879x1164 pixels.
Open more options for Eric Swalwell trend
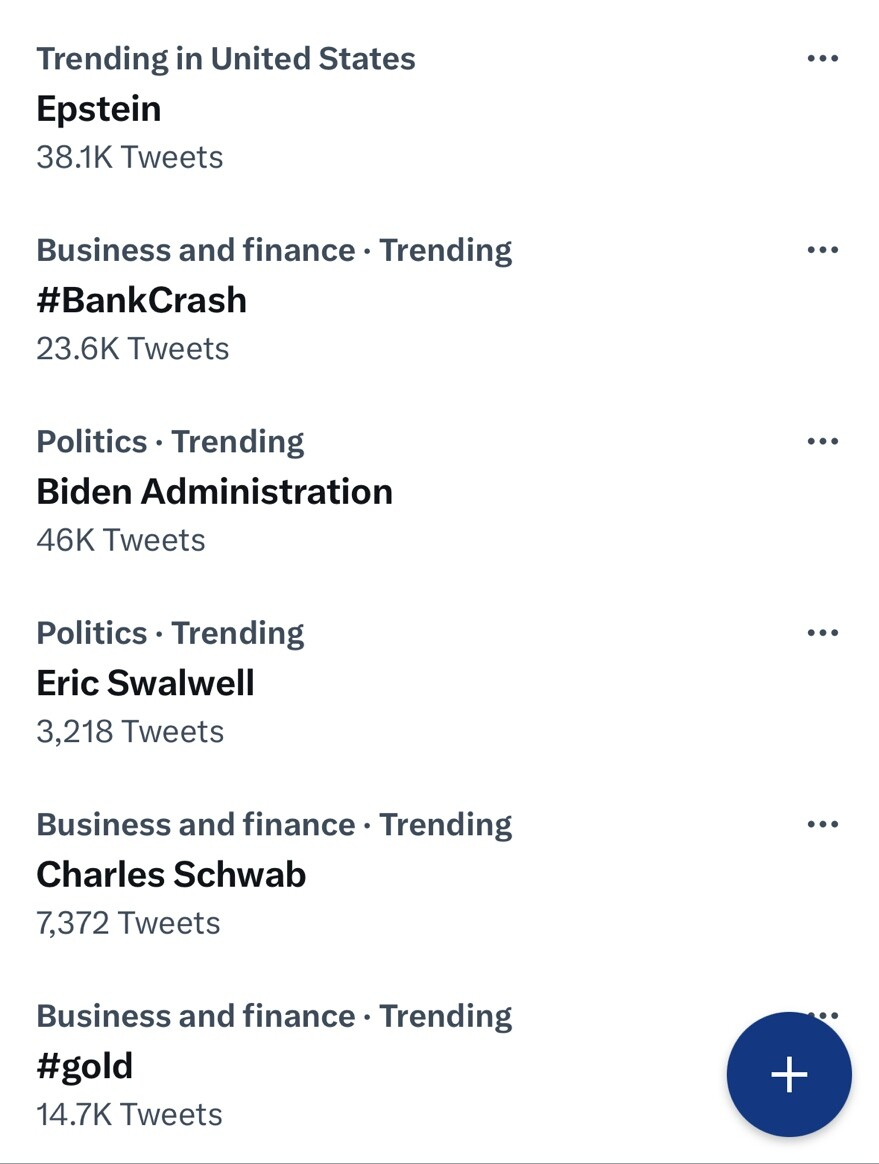tap(823, 632)
